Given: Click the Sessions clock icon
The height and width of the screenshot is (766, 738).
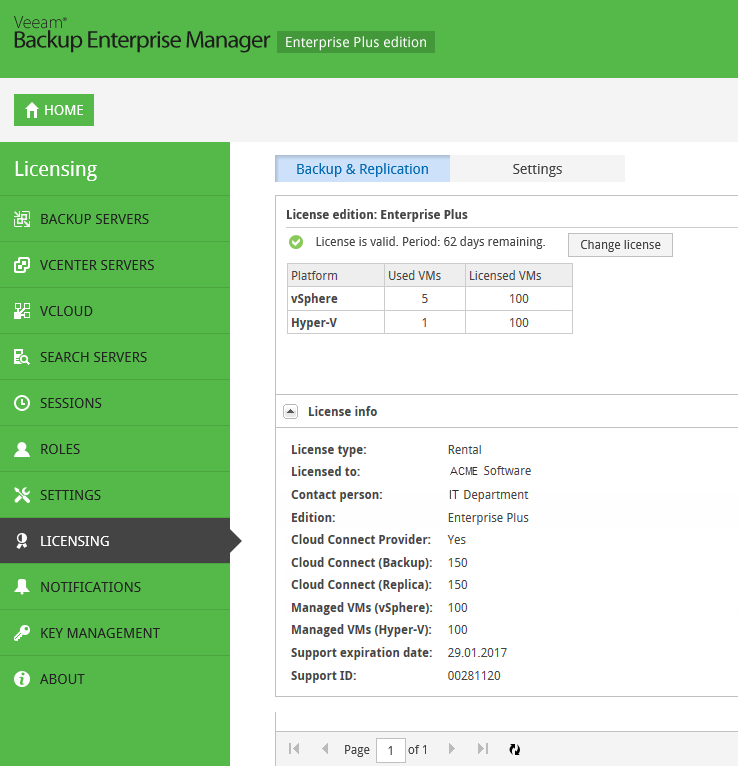Looking at the screenshot, I should [22, 403].
